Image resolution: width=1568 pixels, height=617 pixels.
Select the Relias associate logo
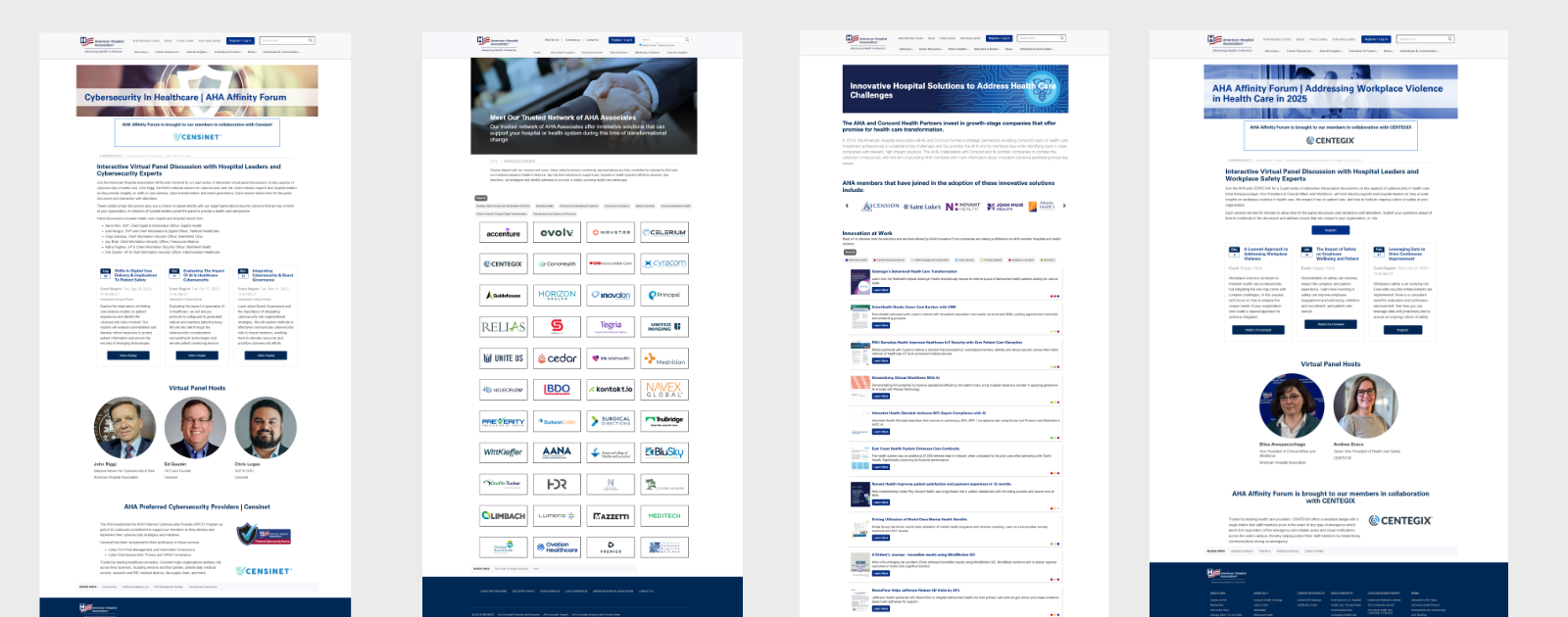[x=504, y=326]
